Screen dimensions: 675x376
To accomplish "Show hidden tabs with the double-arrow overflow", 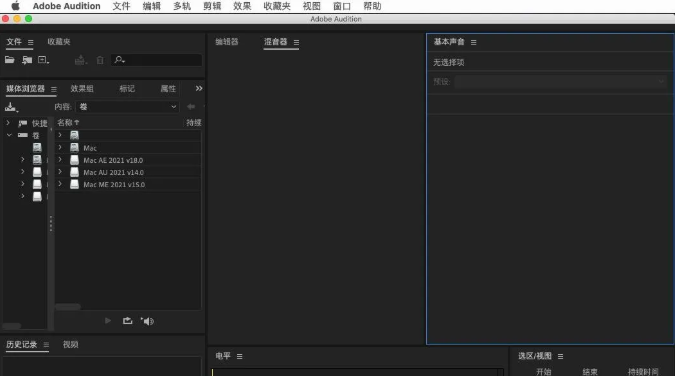I will [198, 88].
